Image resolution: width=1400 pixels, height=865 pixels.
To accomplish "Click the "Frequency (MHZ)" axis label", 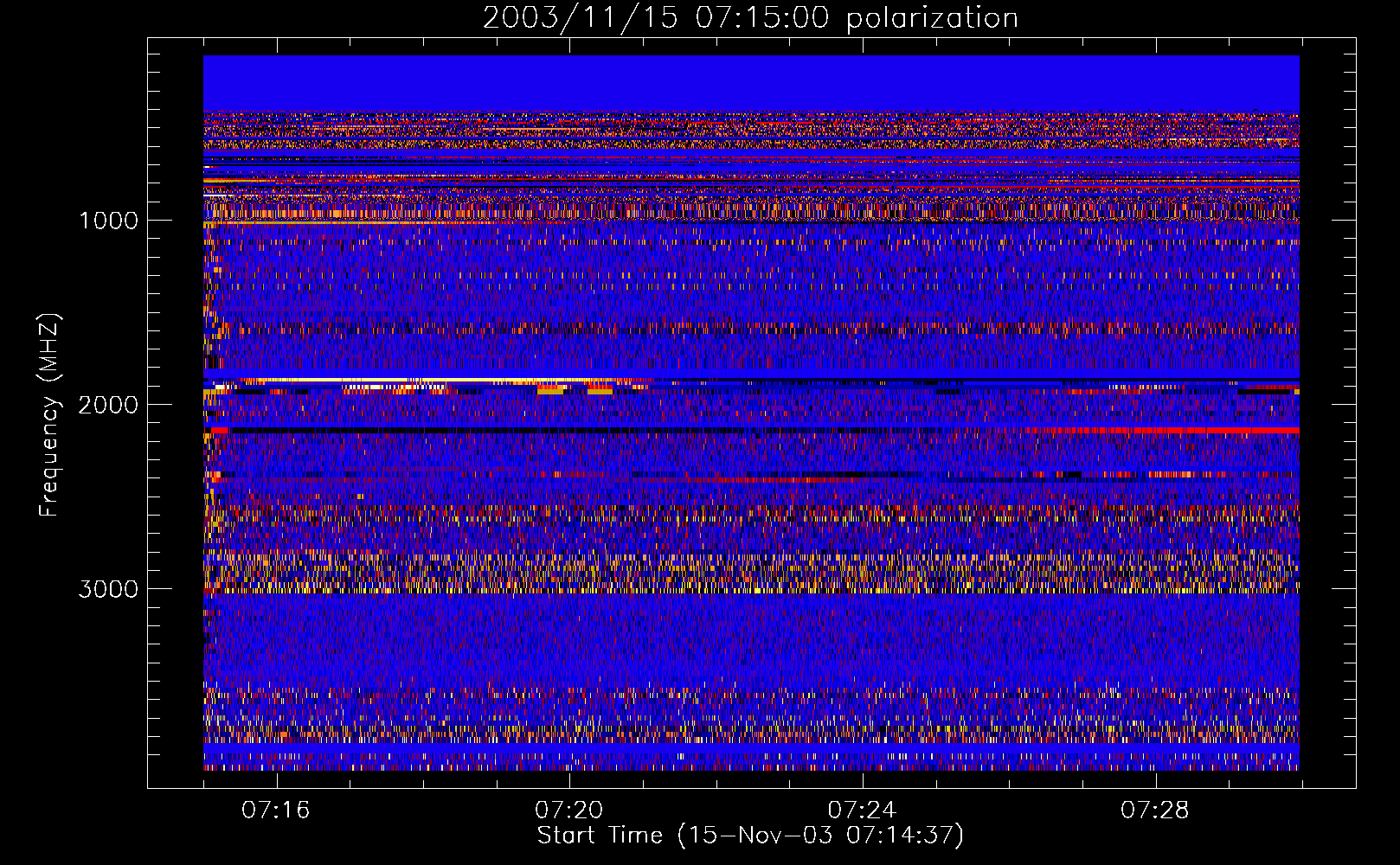I will (x=49, y=415).
